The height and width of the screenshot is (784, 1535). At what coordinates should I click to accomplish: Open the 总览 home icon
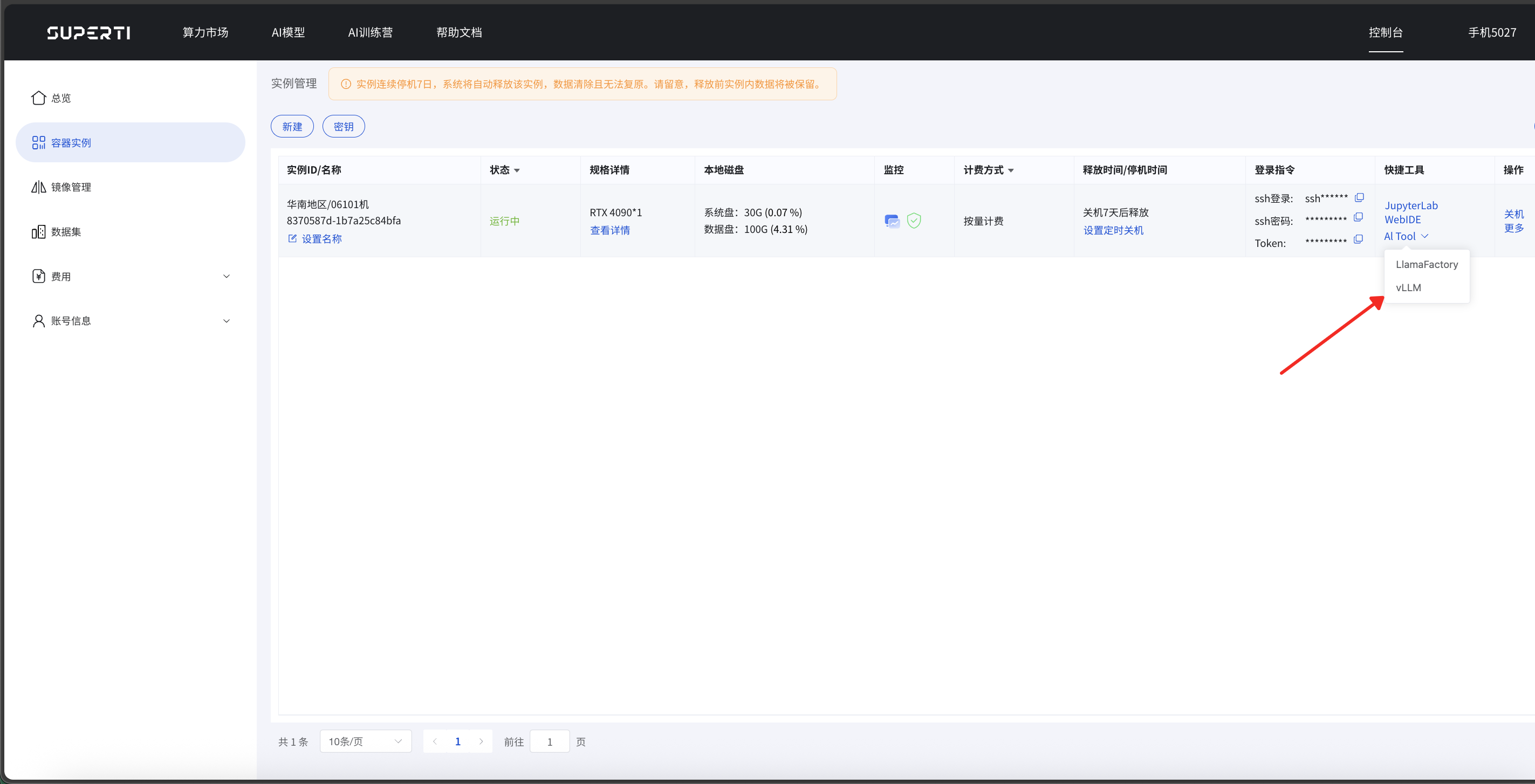[39, 98]
